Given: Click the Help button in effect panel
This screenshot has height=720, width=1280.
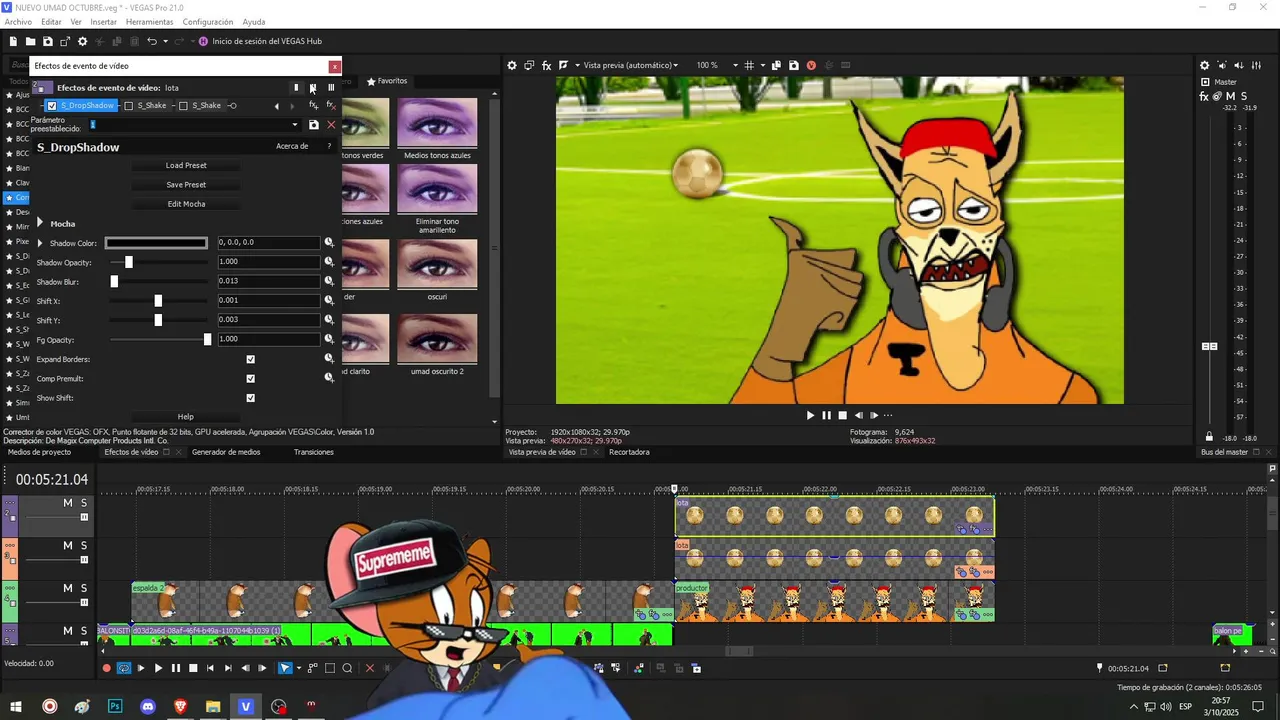Looking at the screenshot, I should click(186, 417).
